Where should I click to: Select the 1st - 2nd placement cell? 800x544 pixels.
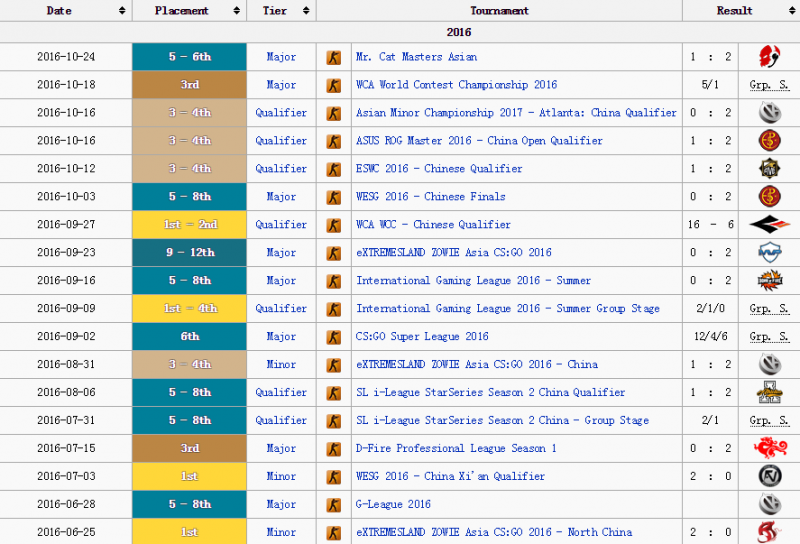[x=189, y=225]
